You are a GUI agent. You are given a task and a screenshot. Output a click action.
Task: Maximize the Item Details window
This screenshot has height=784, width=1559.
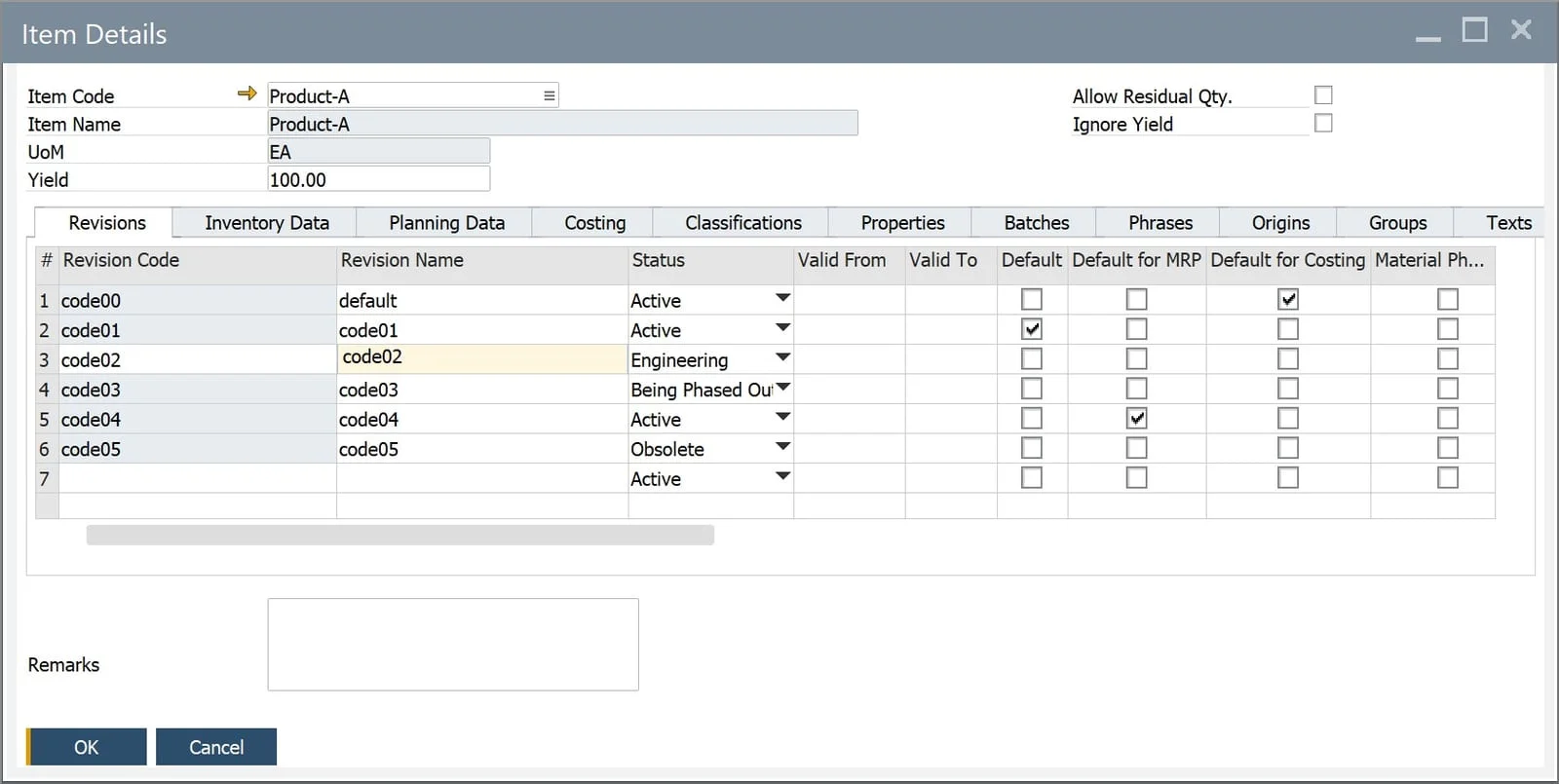click(1475, 30)
